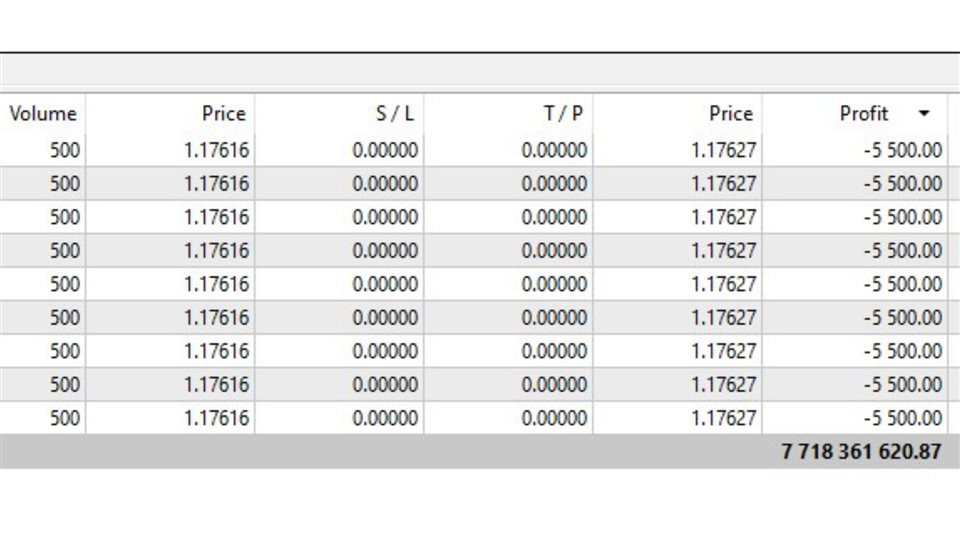Click the Profit column header label
960x540 pixels.
(863, 113)
